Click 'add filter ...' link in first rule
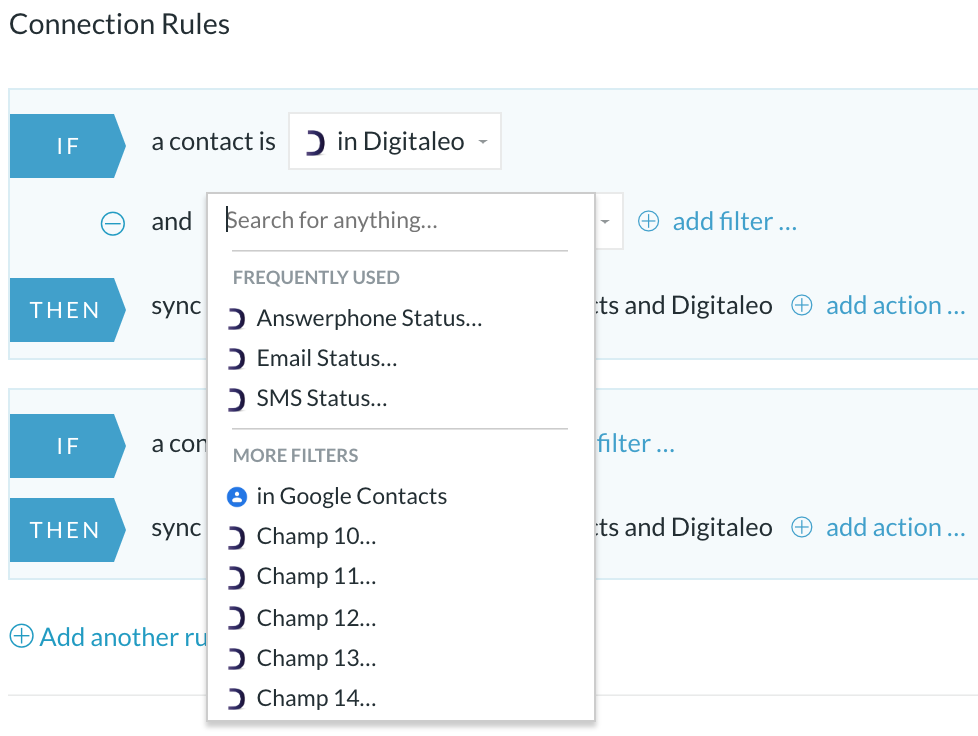This screenshot has width=978, height=736. click(735, 221)
